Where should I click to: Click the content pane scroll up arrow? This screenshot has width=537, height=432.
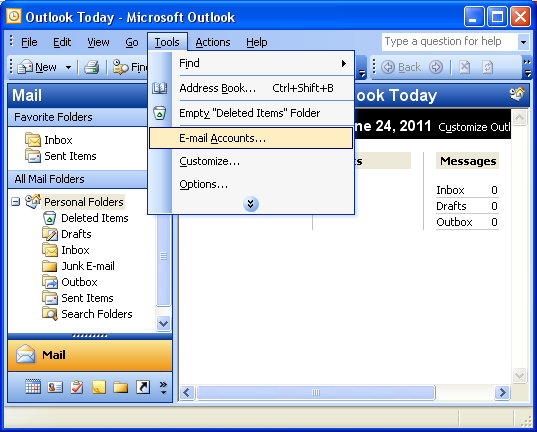click(519, 118)
